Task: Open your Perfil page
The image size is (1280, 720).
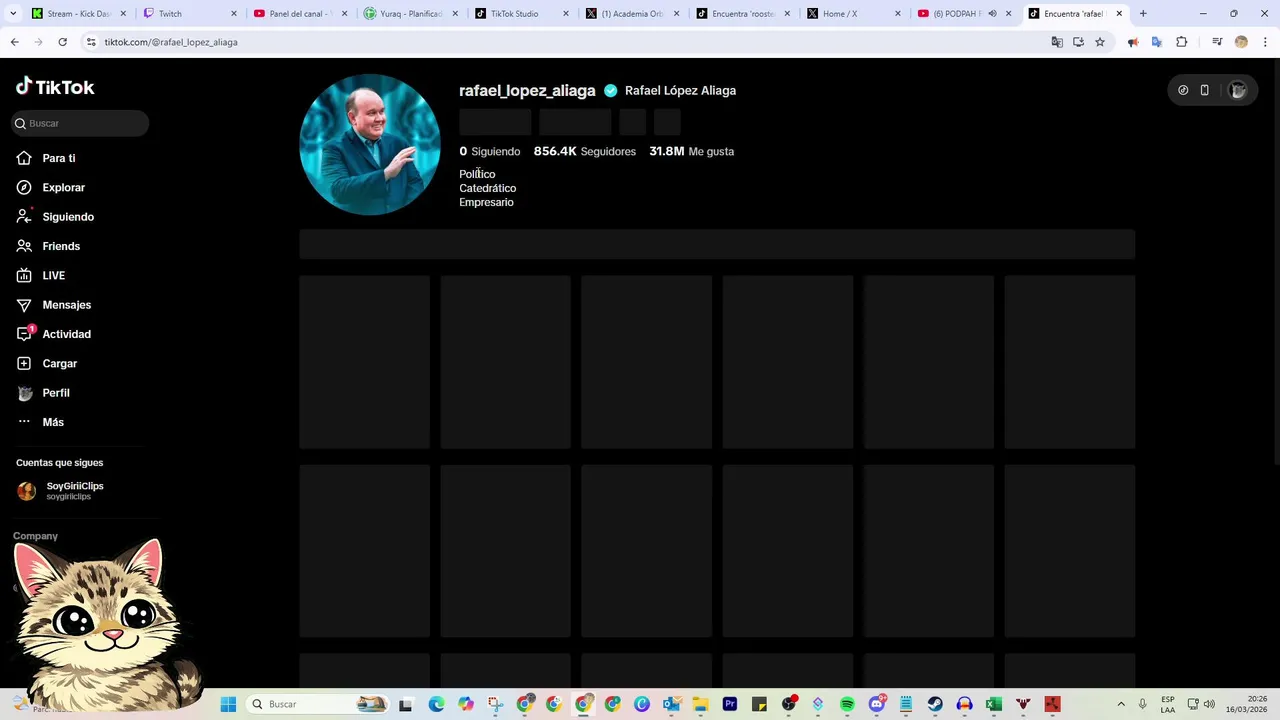Action: coord(55,393)
